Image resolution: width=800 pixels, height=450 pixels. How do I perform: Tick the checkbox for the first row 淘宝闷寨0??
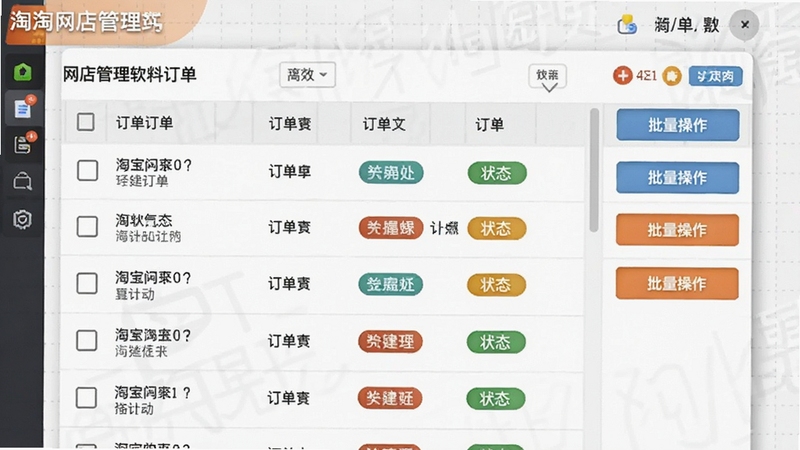pos(87,170)
